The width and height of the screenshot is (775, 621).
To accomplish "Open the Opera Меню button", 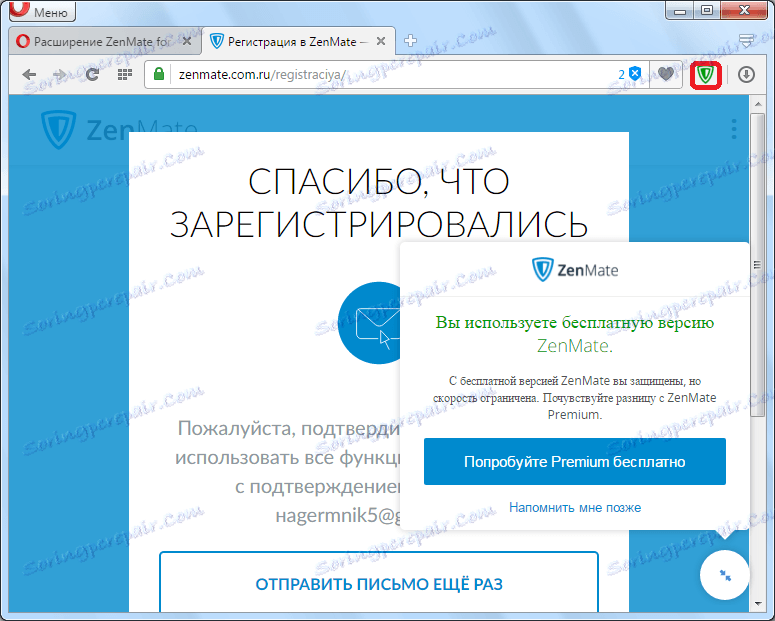I will pos(43,10).
